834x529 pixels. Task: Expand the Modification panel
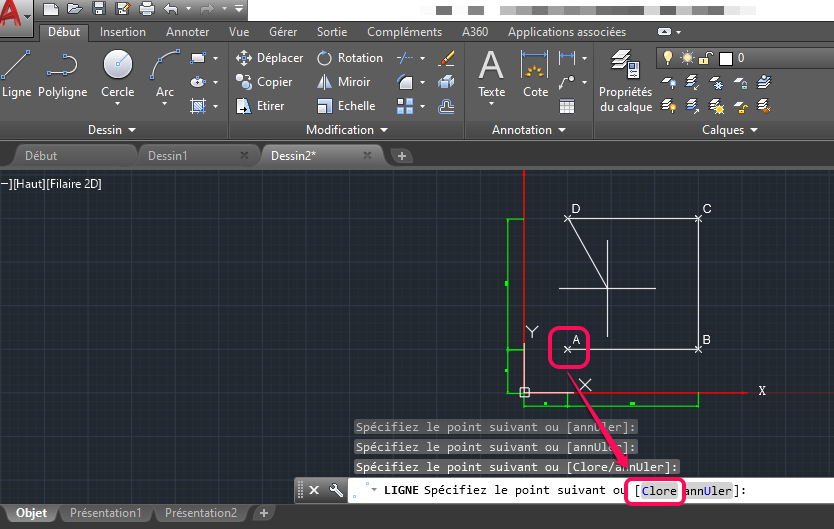pos(347,130)
